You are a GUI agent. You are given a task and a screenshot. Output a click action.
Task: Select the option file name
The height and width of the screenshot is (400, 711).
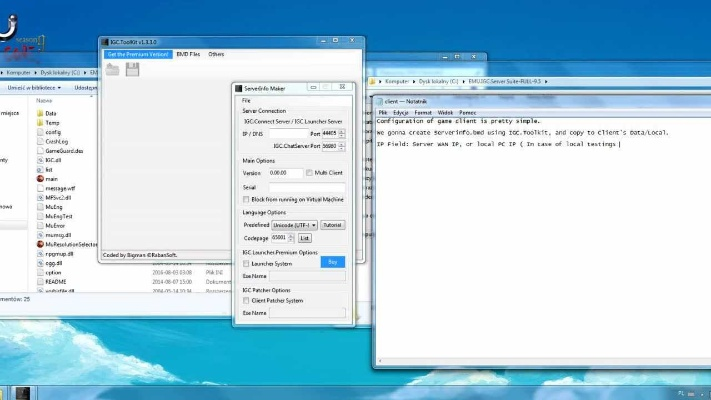pyautogui.click(x=53, y=273)
